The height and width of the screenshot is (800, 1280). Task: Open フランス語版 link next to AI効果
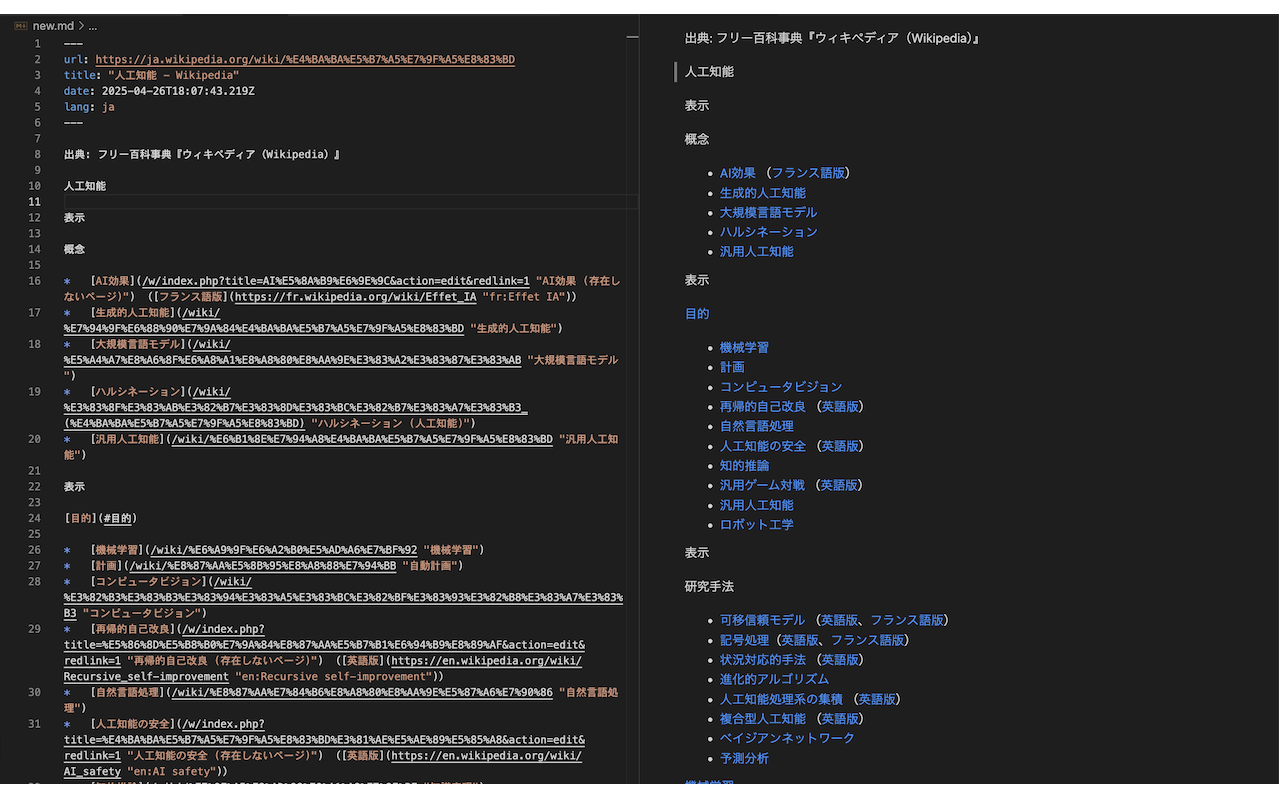(x=807, y=173)
